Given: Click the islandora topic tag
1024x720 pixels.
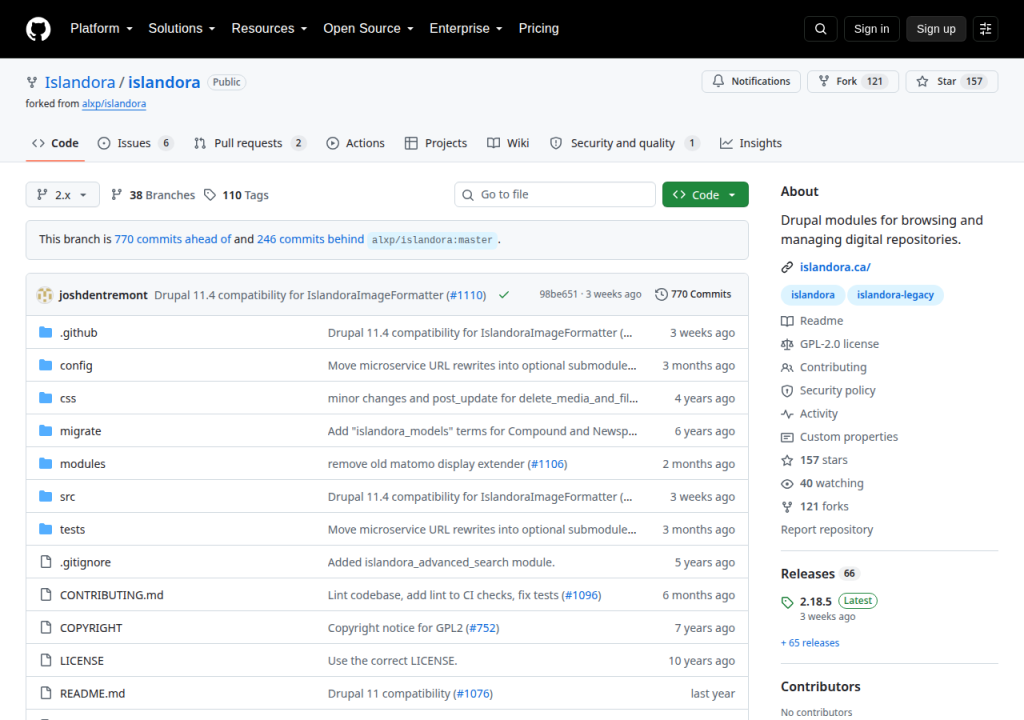Looking at the screenshot, I should 812,295.
